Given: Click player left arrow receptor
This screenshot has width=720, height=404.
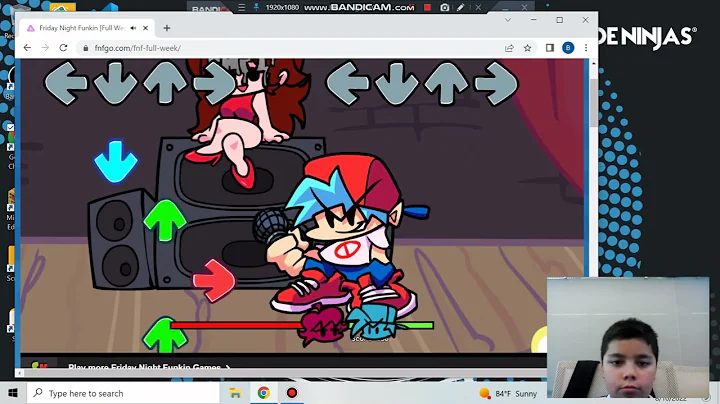Looking at the screenshot, I should pos(348,83).
